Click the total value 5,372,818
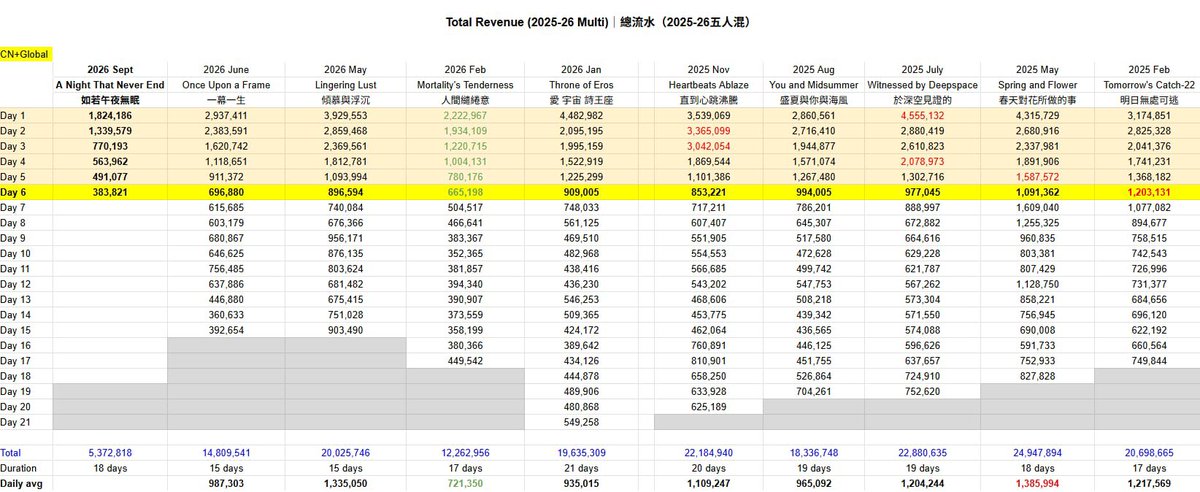 (112, 452)
